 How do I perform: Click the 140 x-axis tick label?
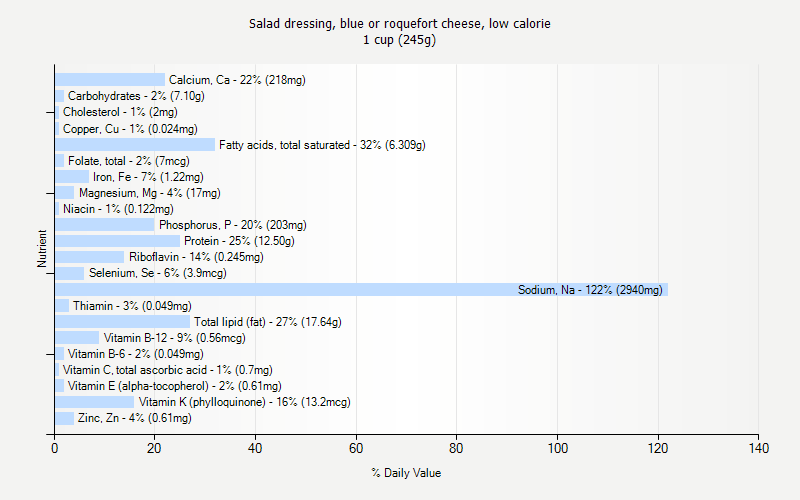pos(758,448)
